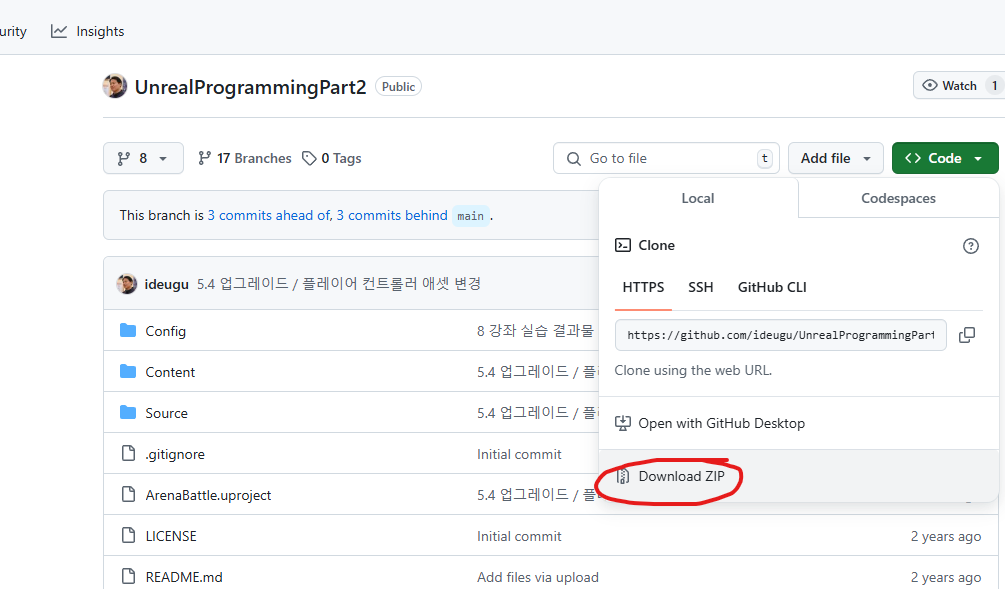The height and width of the screenshot is (589, 1005).
Task: Select the SSH clone tab
Action: pos(701,287)
